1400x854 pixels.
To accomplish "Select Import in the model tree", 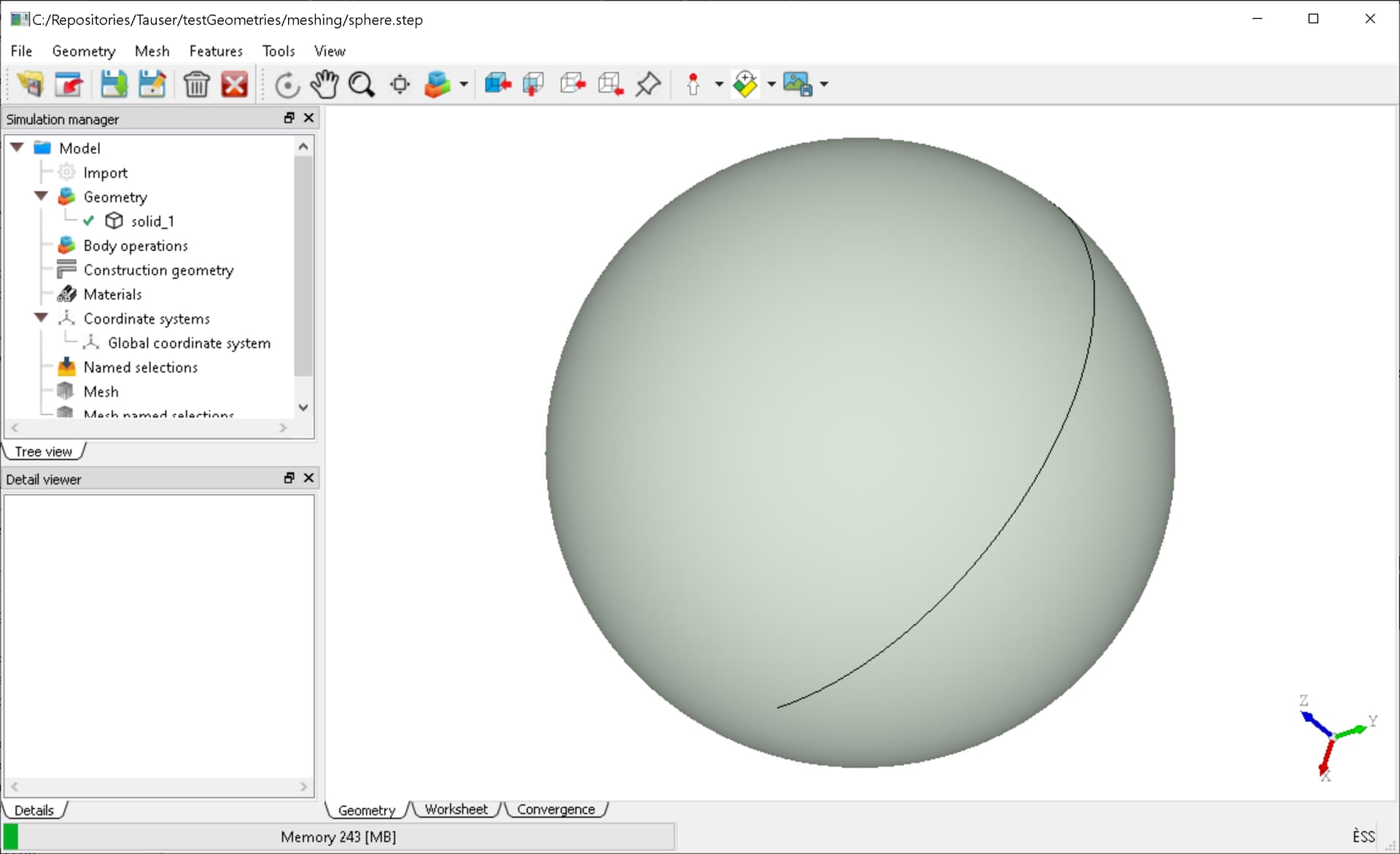I will click(106, 173).
